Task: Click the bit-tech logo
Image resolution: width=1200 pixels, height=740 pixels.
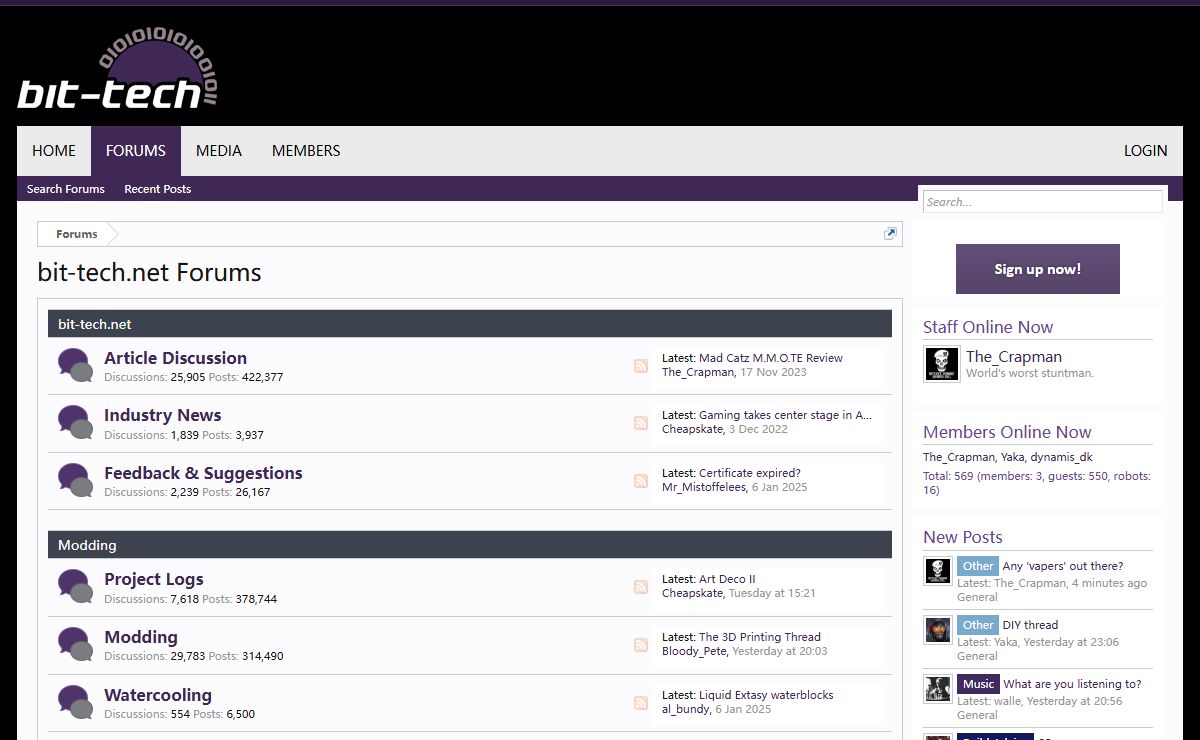Action: pyautogui.click(x=118, y=69)
